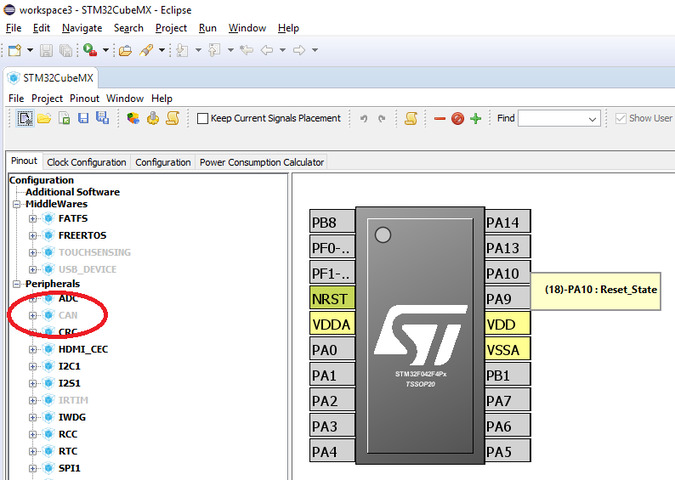Image resolution: width=675 pixels, height=480 pixels.
Task: Click the Eclipse save icon in top toolbar
Action: click(x=46, y=50)
